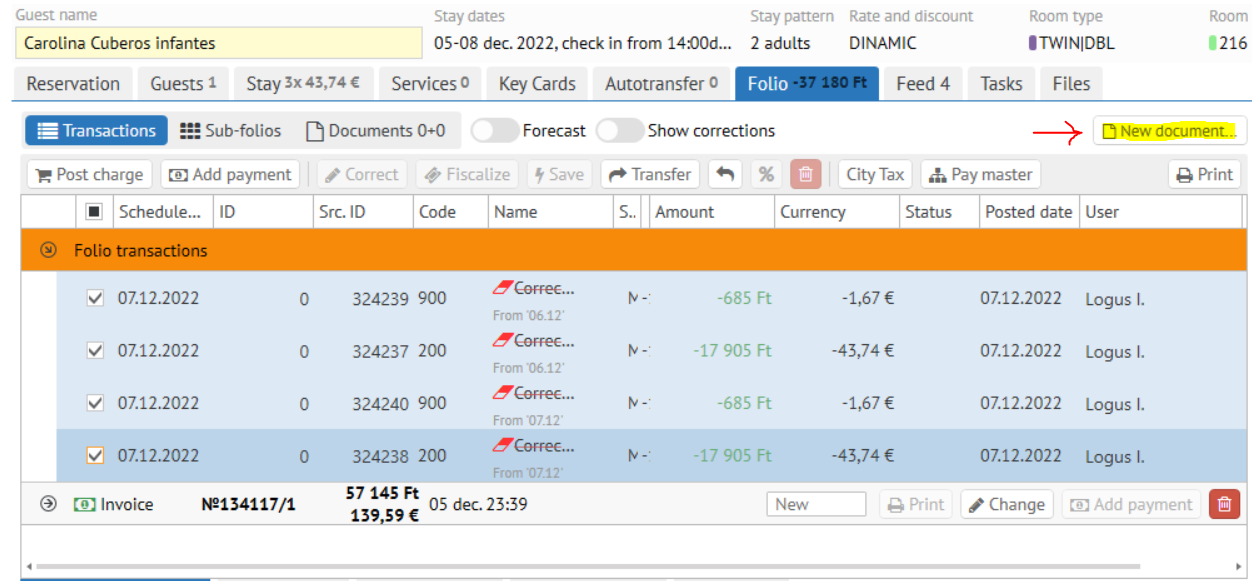Click the Guest name input field
Screen dimensions: 1252x581
tap(219, 43)
